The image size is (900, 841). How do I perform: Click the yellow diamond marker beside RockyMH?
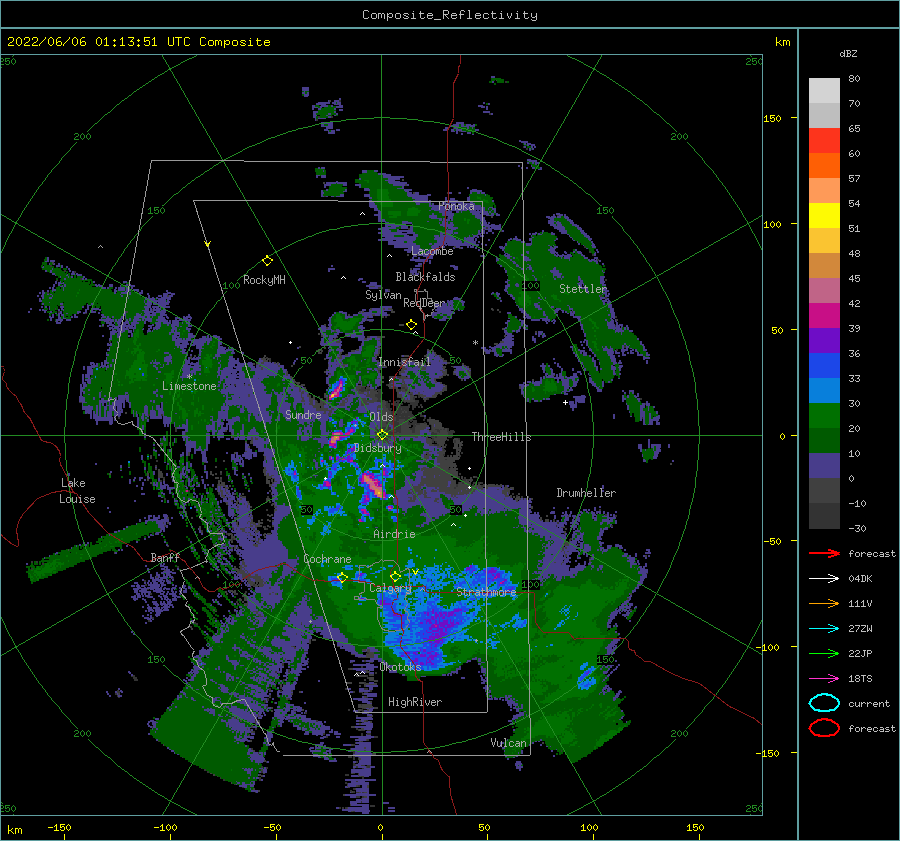tap(267, 261)
